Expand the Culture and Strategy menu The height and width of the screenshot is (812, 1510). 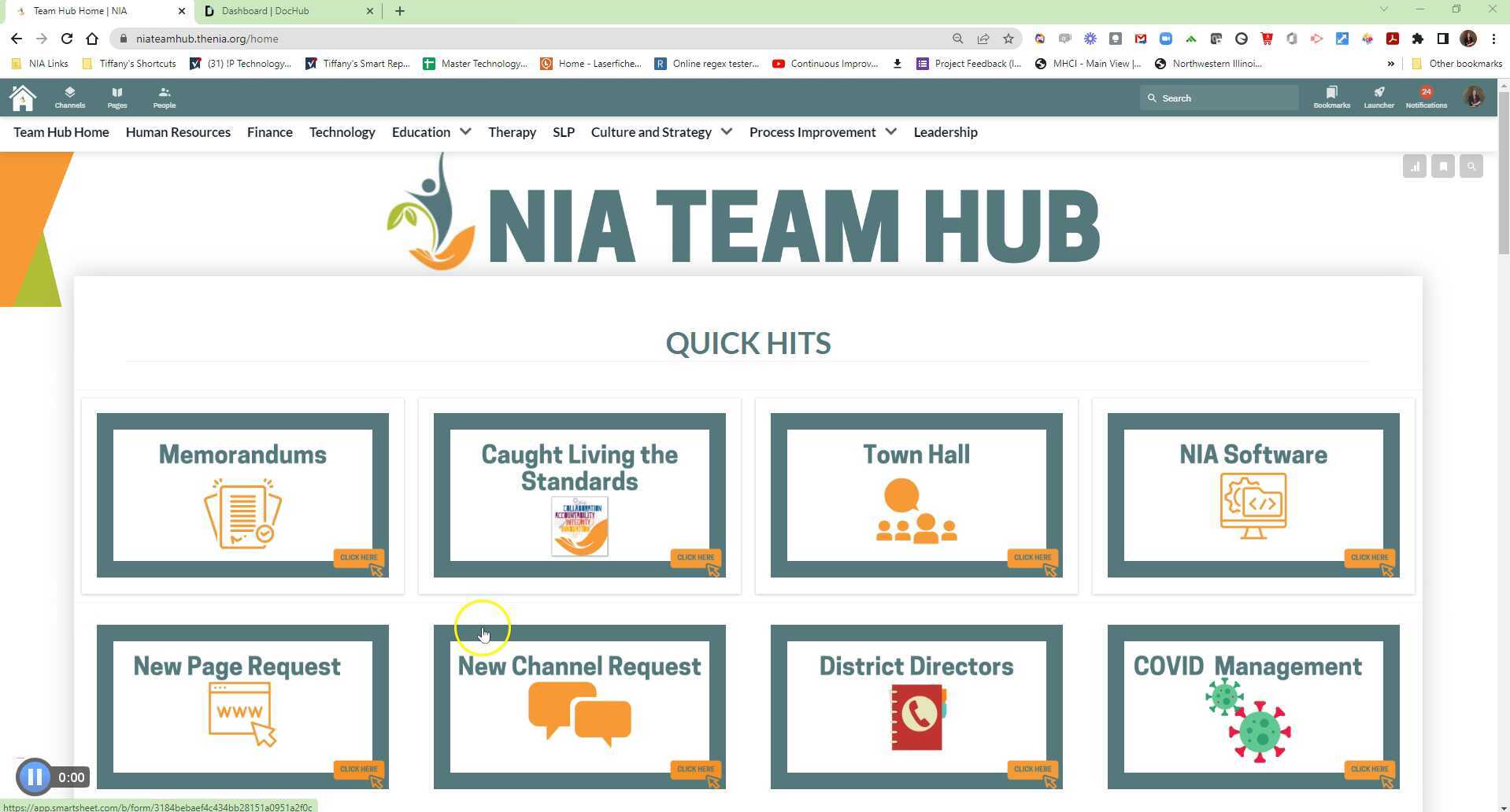click(x=726, y=132)
